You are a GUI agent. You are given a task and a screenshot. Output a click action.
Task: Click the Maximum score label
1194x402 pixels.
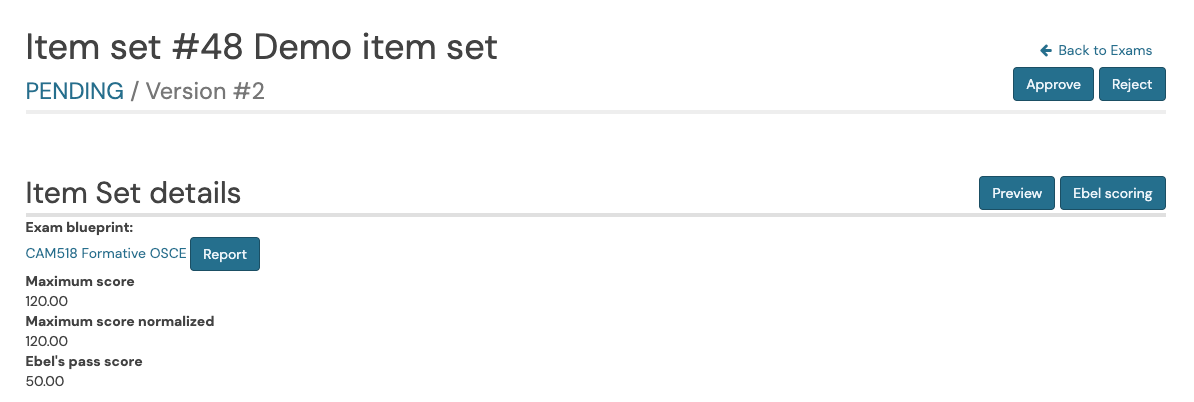coord(80,281)
